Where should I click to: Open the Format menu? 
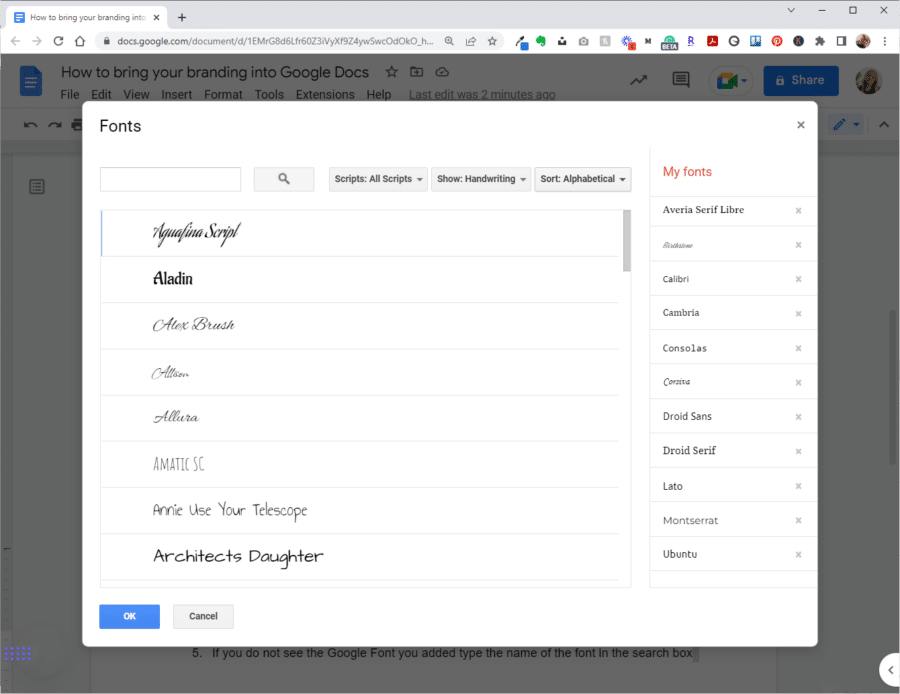pyautogui.click(x=223, y=94)
